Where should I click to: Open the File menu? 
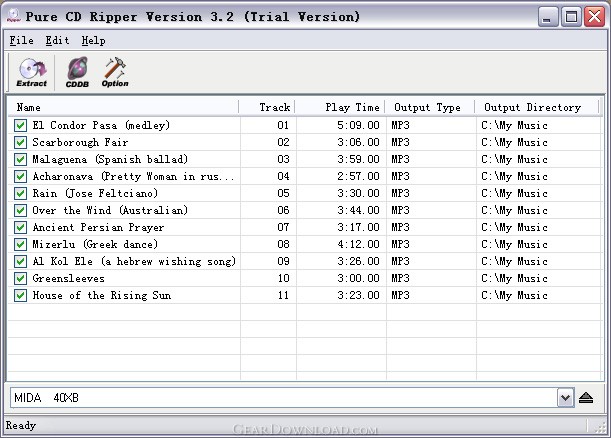[x=21, y=41]
